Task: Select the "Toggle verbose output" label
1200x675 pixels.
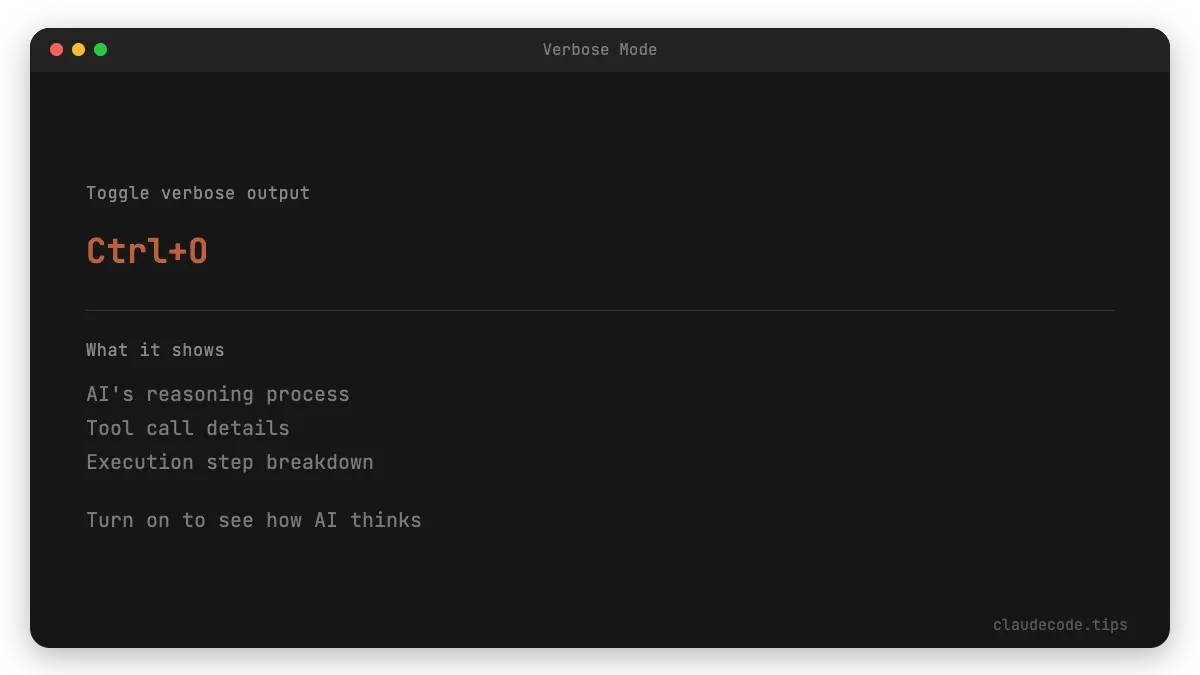Action: coord(198,193)
